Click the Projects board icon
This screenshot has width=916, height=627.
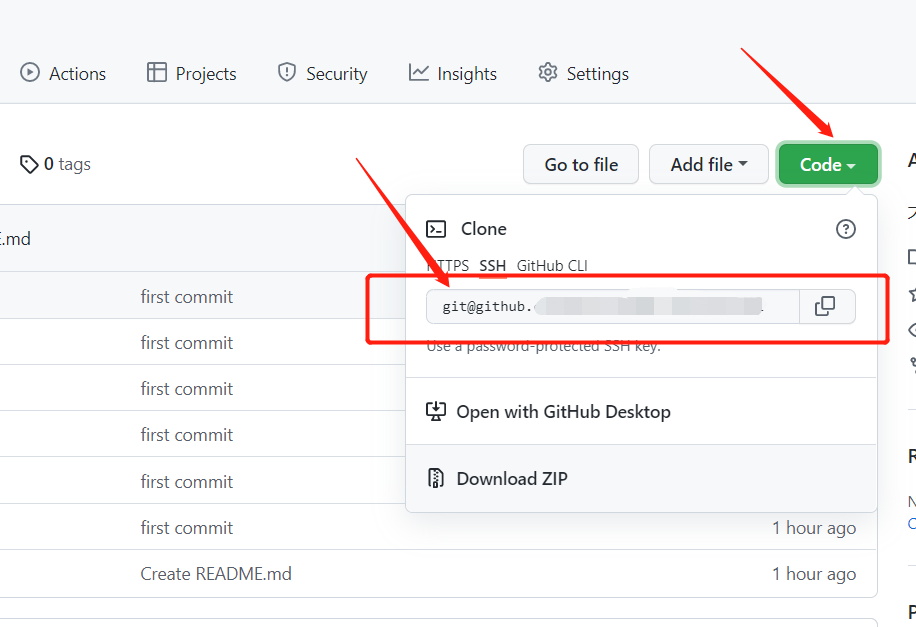[157, 72]
